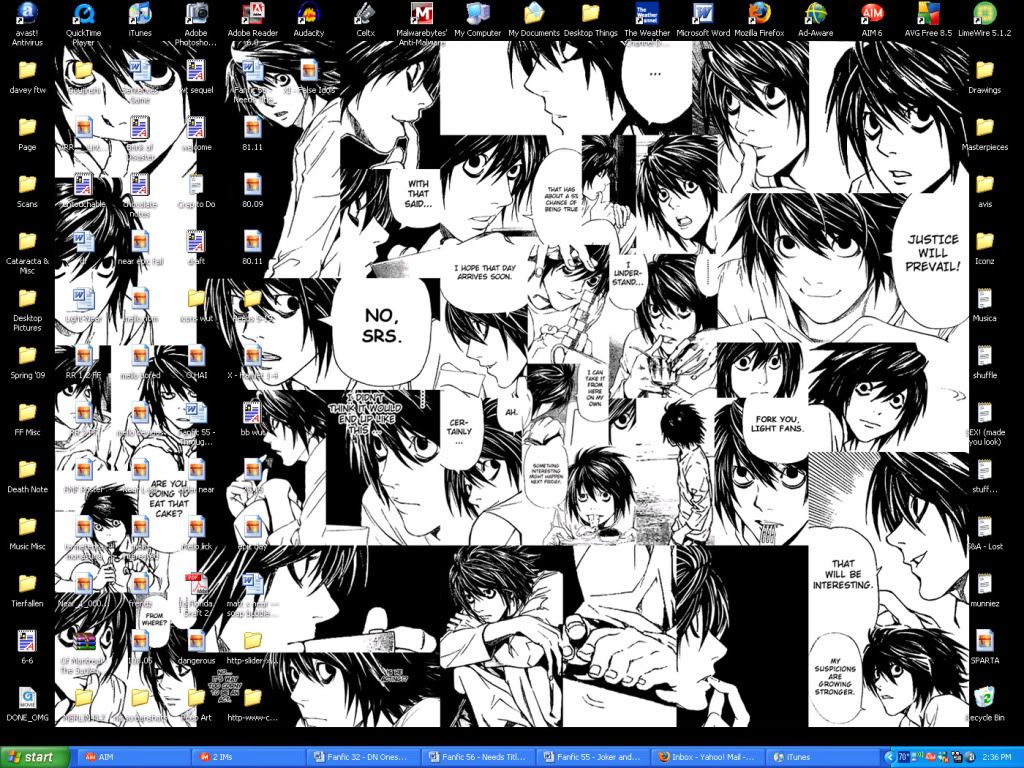This screenshot has height=768, width=1024.
Task: Open the 2 IMs taskbar button
Action: [x=248, y=757]
